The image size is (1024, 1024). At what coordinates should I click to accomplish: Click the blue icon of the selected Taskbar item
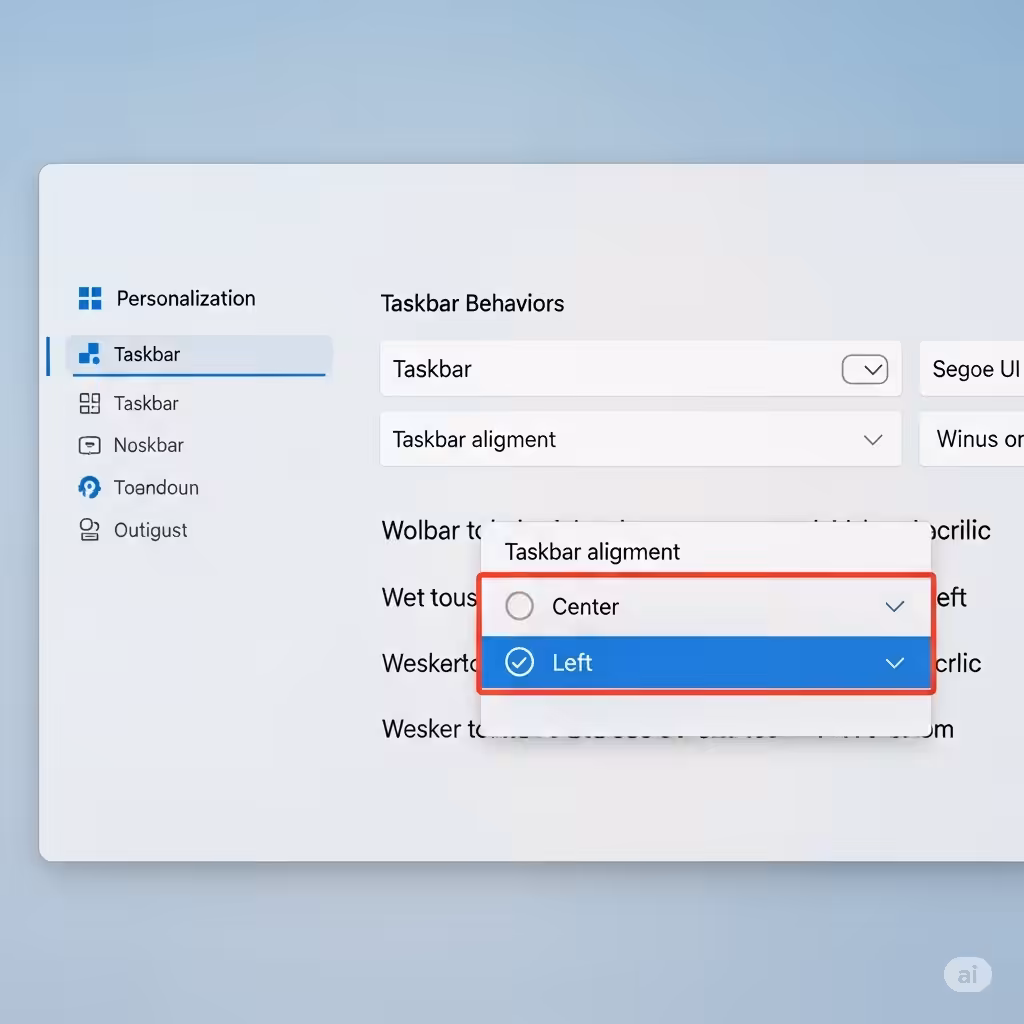coord(89,353)
